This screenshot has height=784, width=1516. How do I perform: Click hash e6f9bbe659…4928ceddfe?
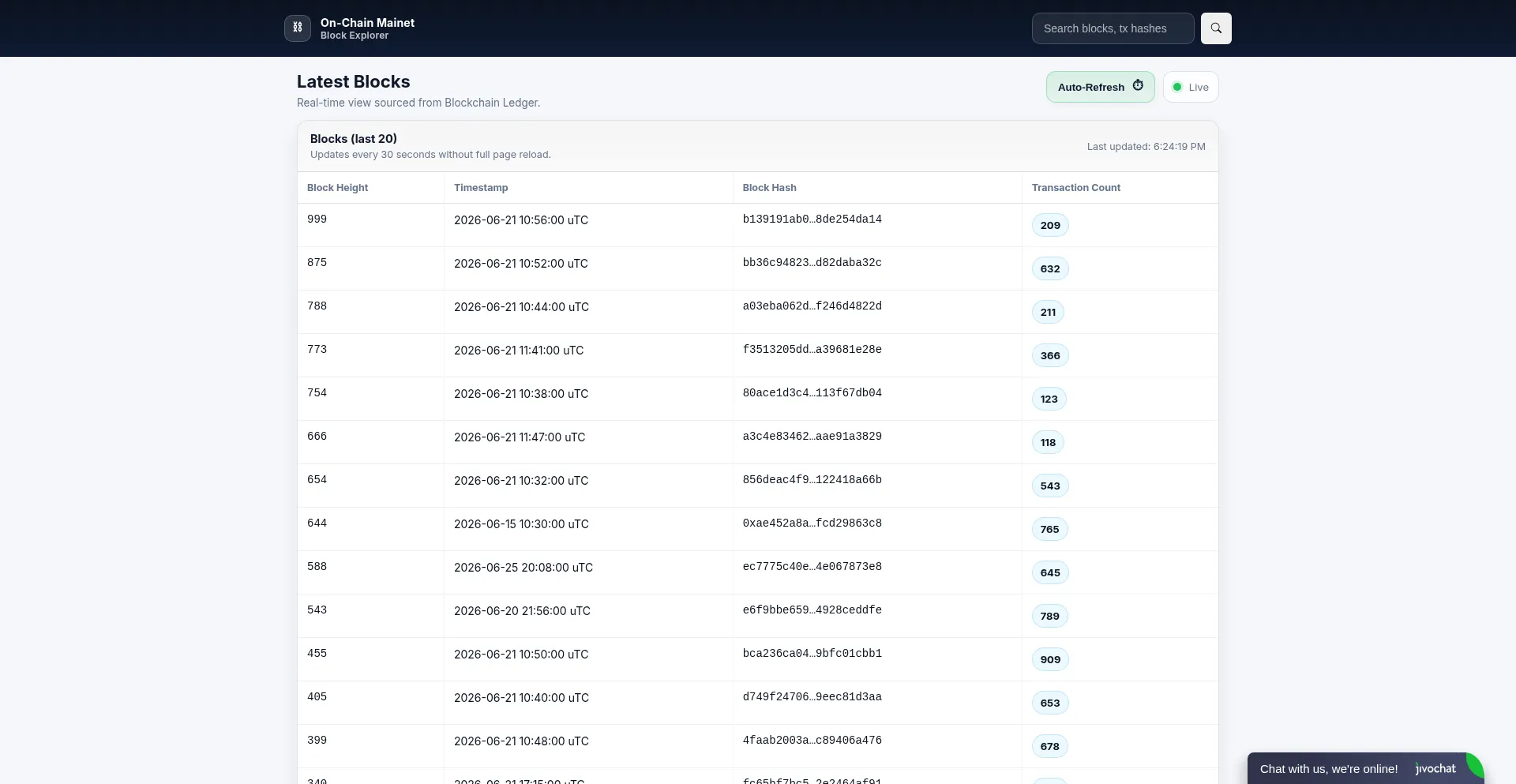[x=812, y=610]
